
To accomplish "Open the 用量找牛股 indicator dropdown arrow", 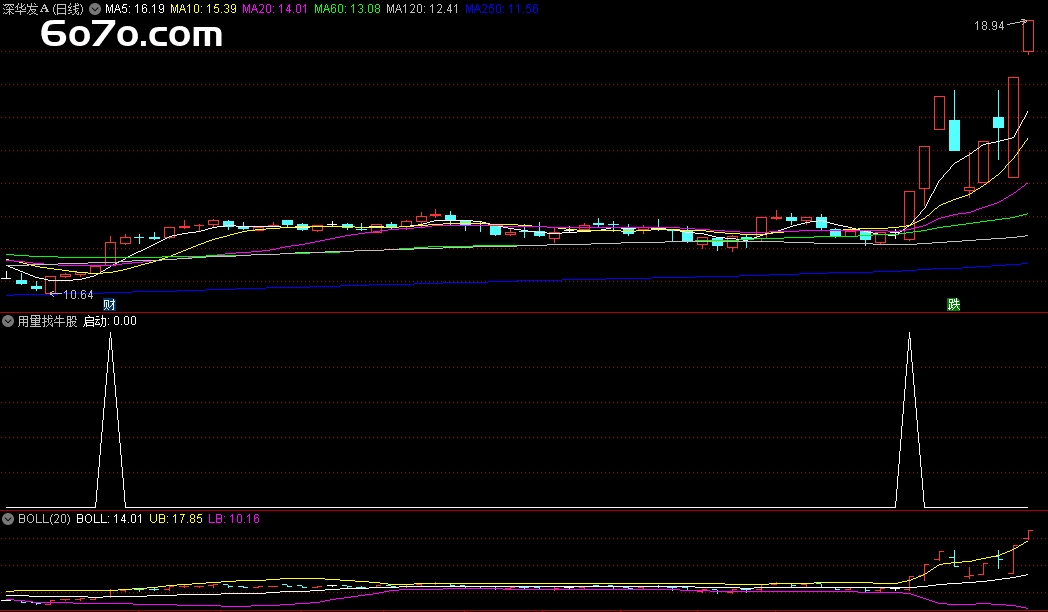I will pyautogui.click(x=8, y=321).
